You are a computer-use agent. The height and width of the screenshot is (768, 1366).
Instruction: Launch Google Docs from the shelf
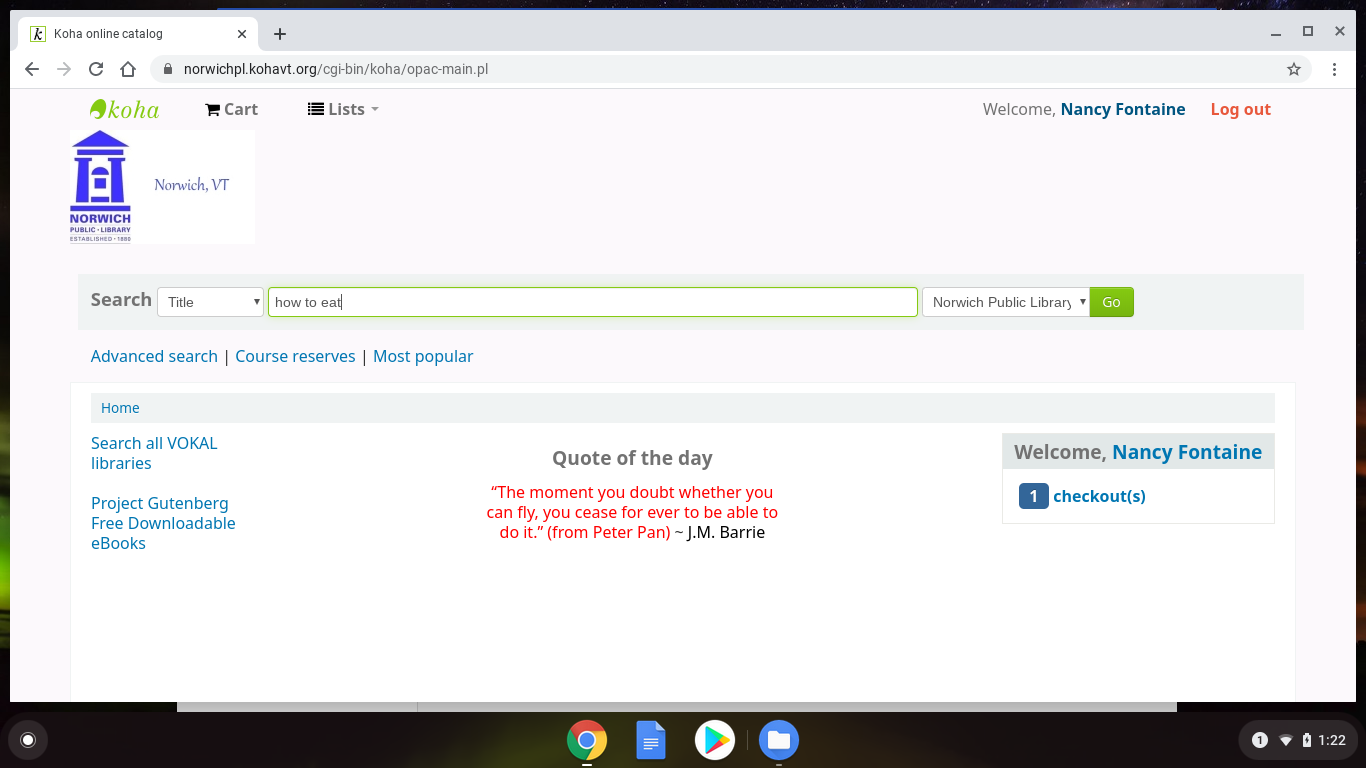tap(651, 740)
